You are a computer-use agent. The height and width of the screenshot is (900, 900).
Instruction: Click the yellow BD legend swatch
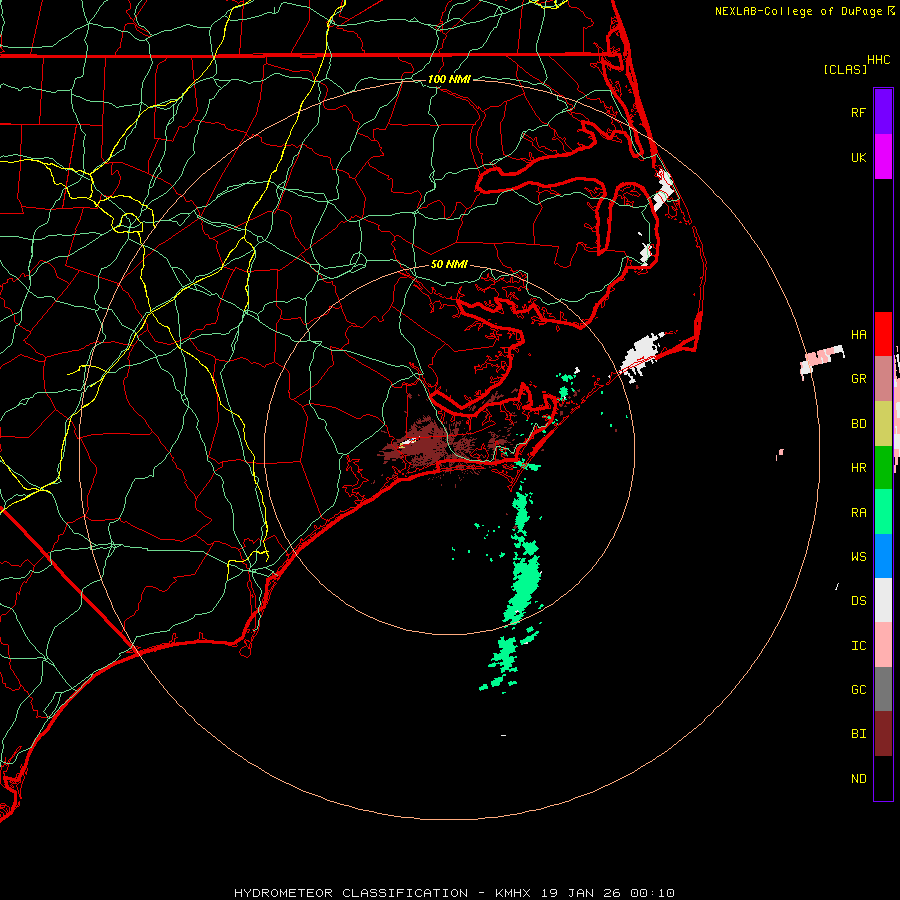(x=883, y=424)
